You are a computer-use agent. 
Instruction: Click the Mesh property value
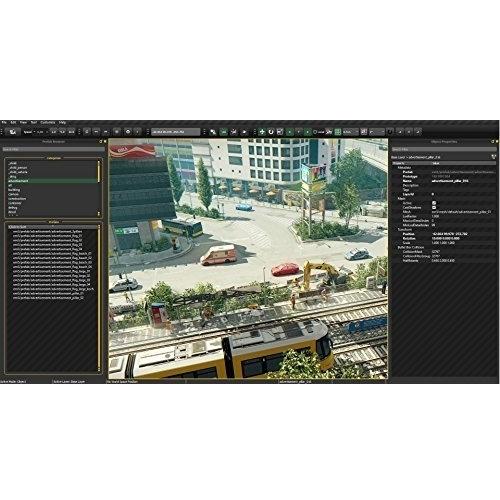pos(461,212)
